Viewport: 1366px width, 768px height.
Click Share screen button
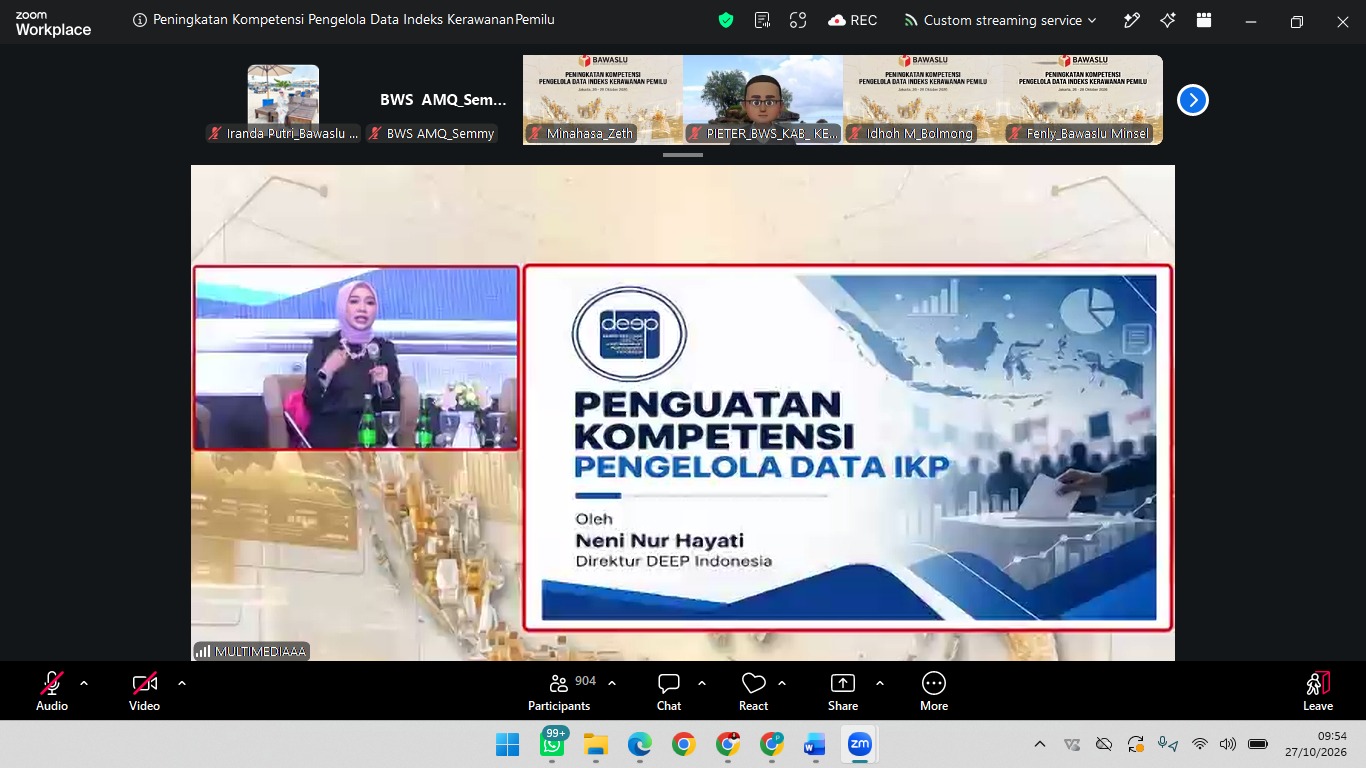click(843, 691)
